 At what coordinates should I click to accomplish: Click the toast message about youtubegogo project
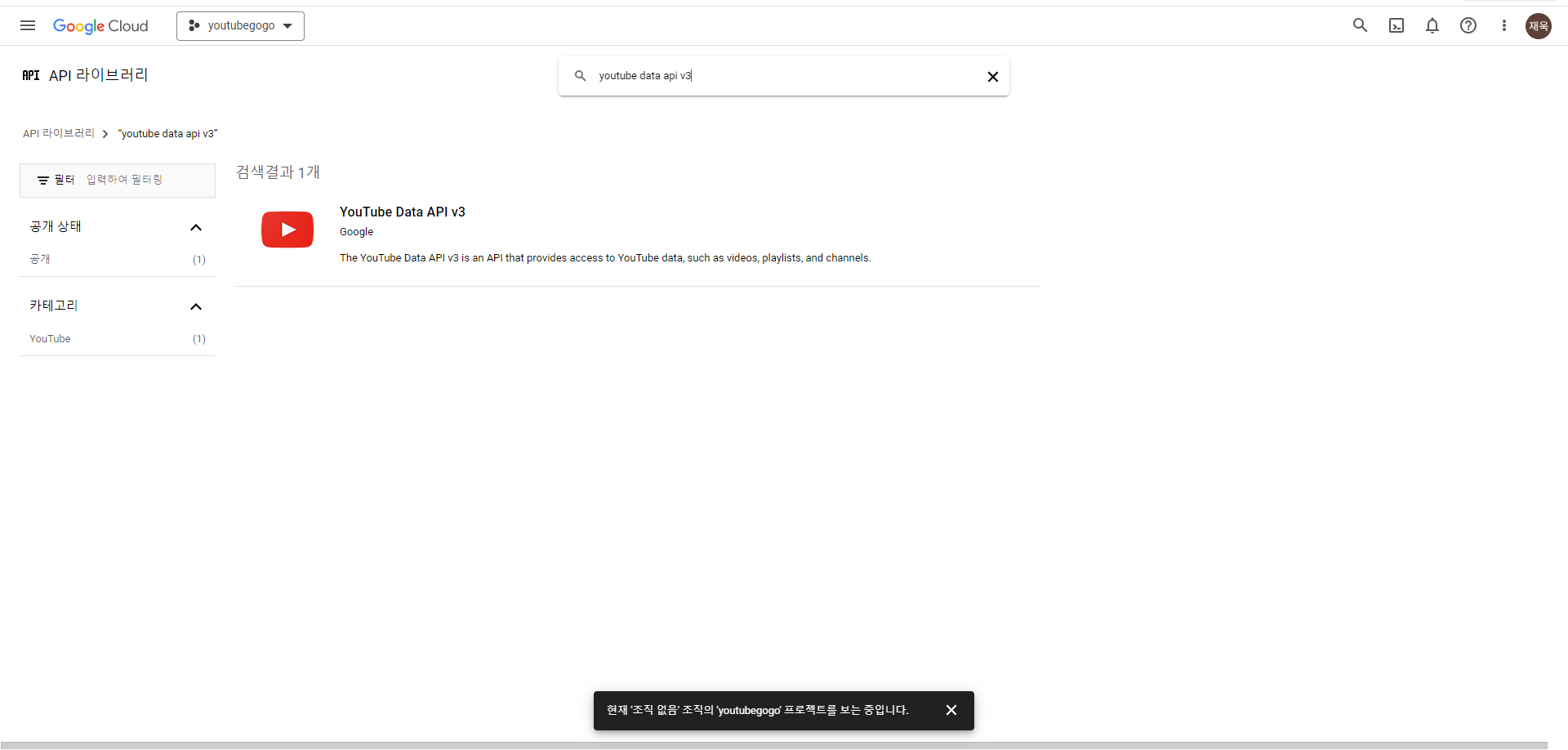pos(757,710)
